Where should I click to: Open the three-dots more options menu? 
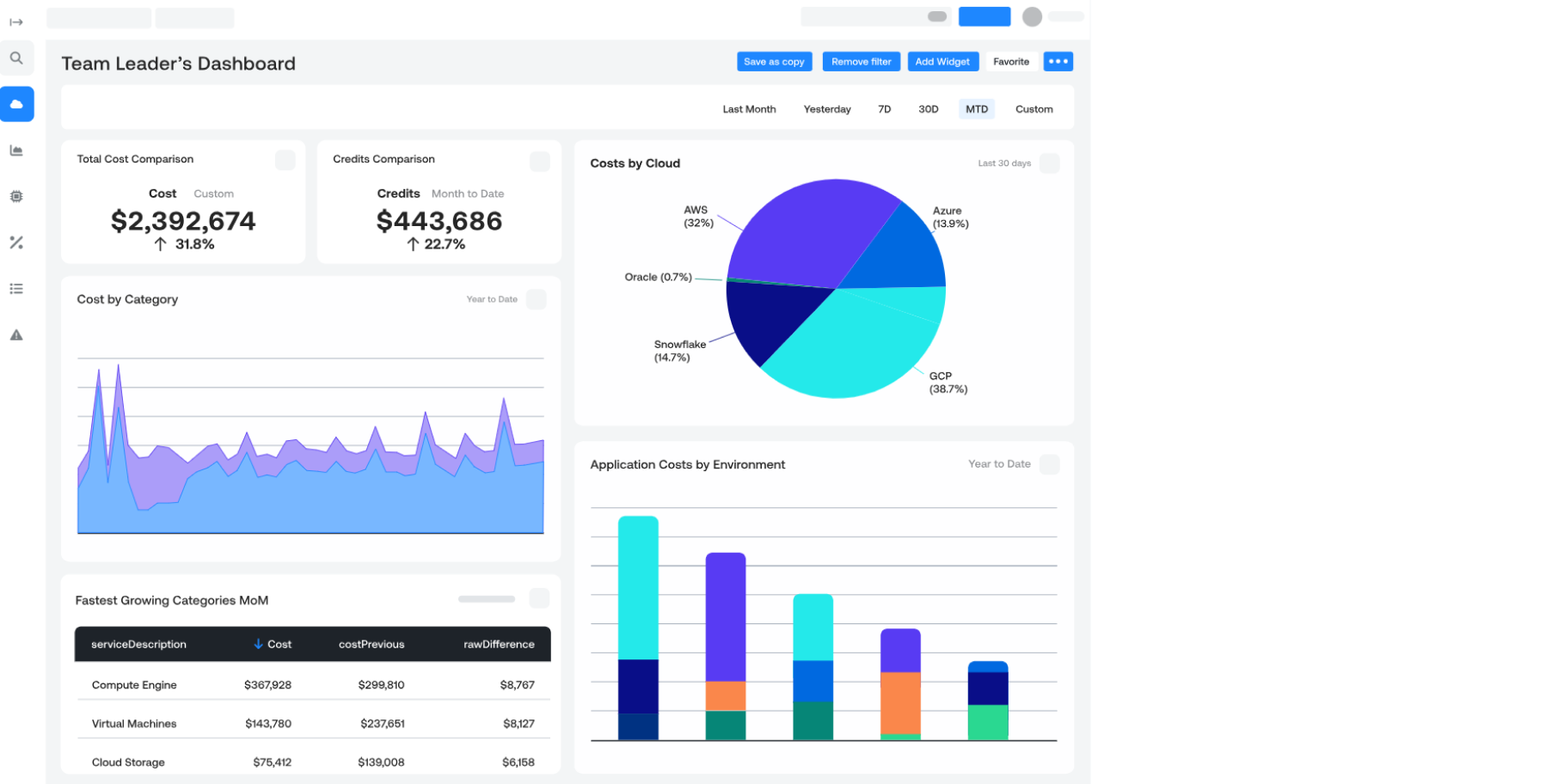pyautogui.click(x=1058, y=62)
